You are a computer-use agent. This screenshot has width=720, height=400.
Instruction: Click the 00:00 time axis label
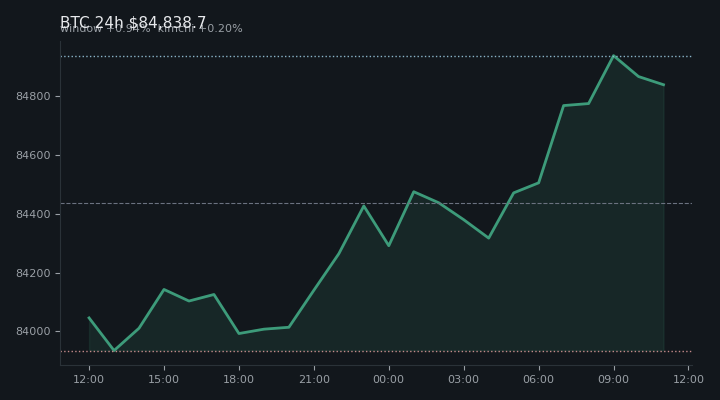[x=389, y=379]
